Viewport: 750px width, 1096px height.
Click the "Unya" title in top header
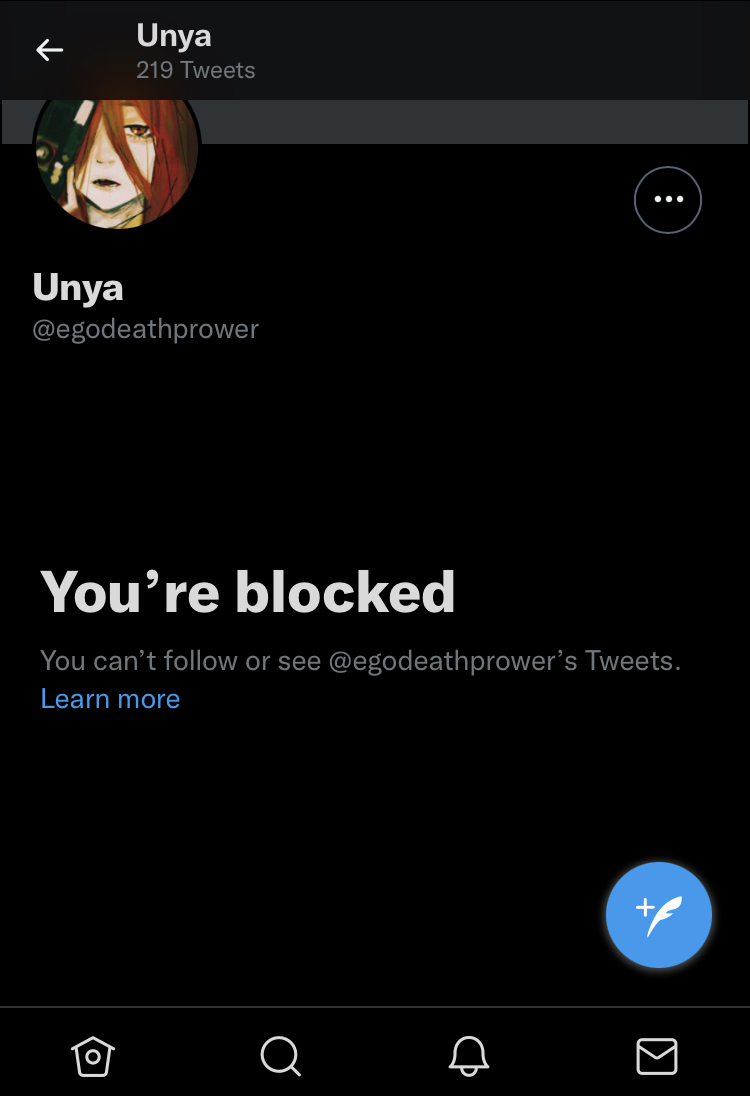tap(173, 36)
